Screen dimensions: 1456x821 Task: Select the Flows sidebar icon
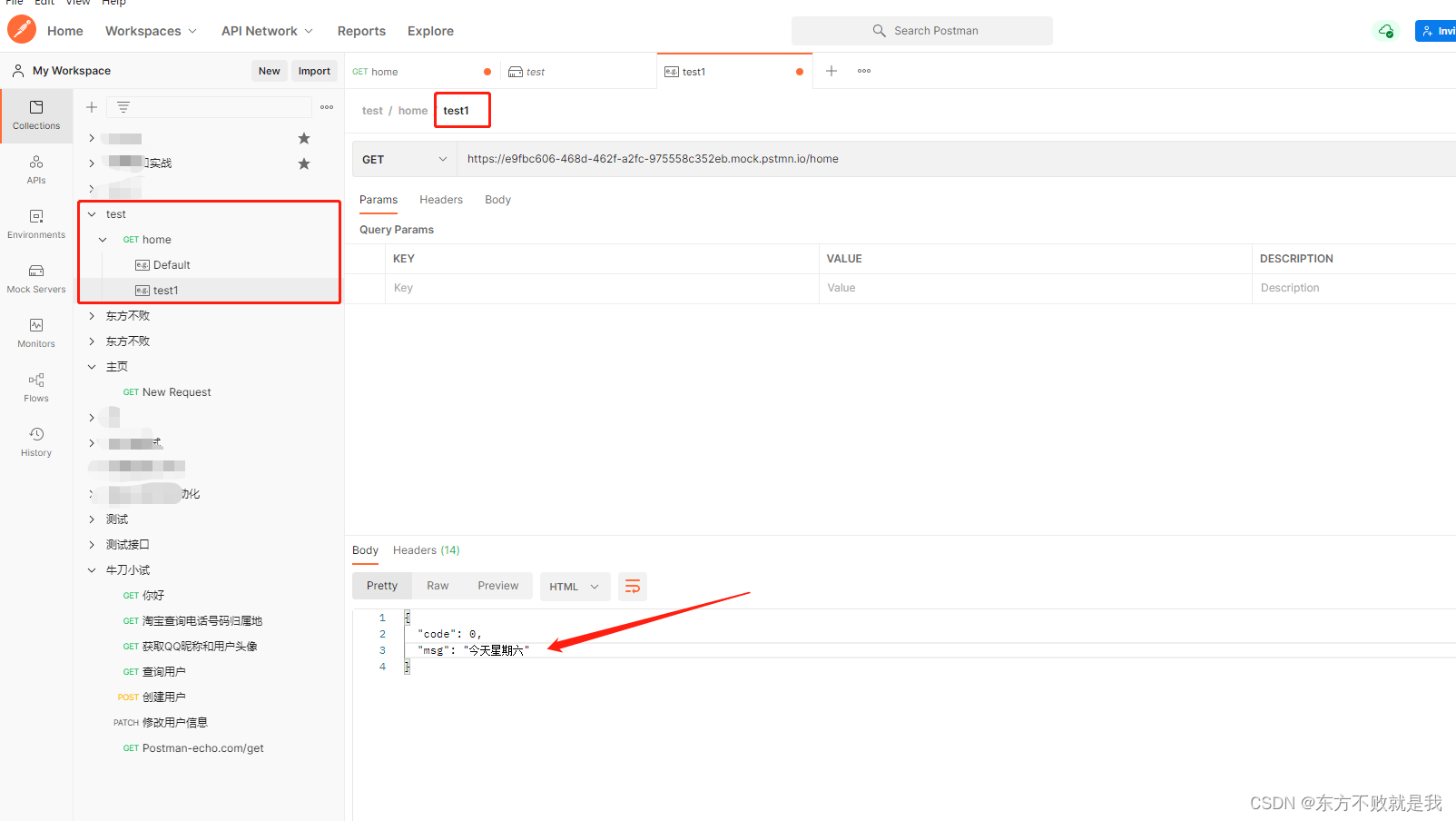pyautogui.click(x=35, y=387)
